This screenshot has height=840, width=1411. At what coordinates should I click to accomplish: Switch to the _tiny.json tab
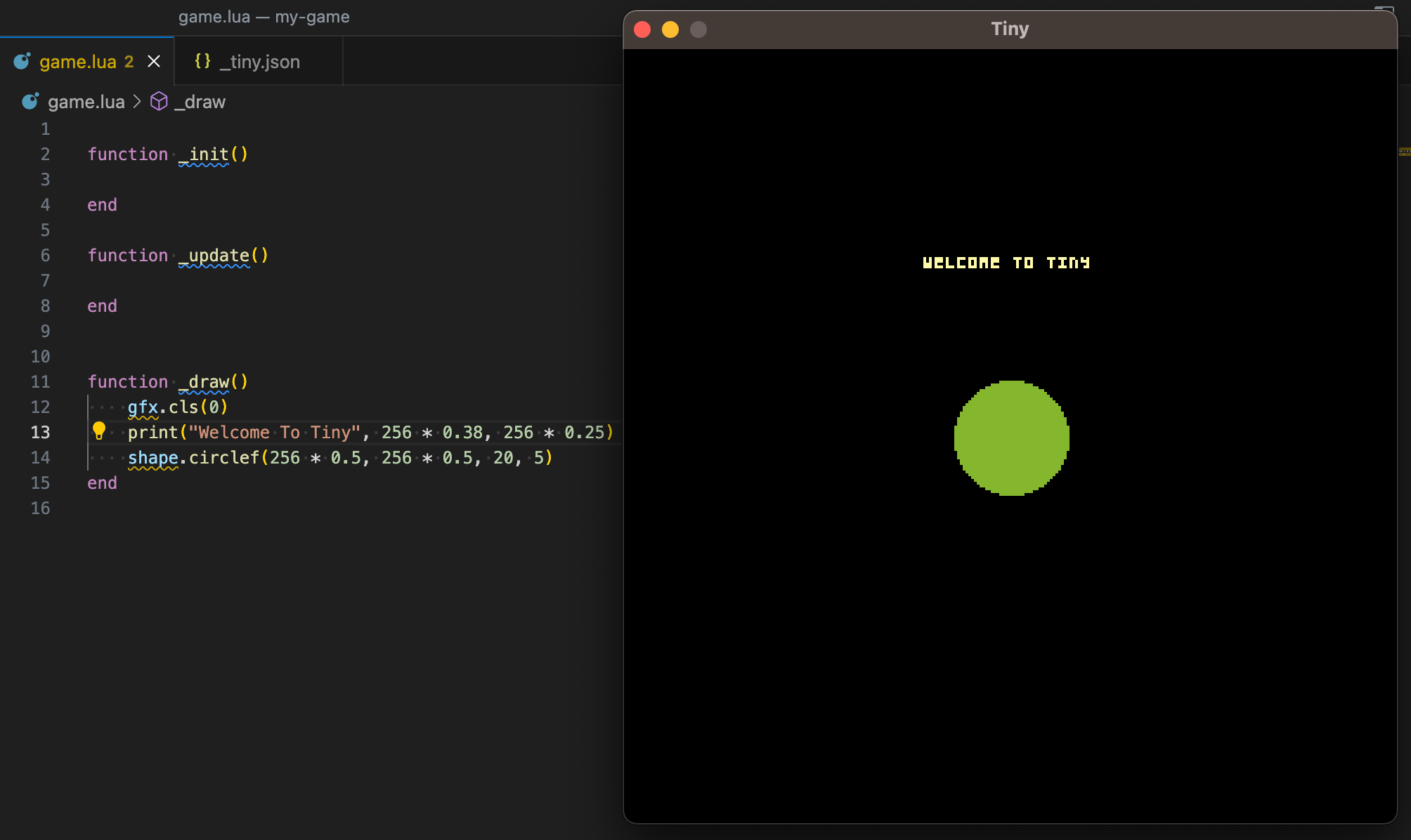[x=260, y=61]
